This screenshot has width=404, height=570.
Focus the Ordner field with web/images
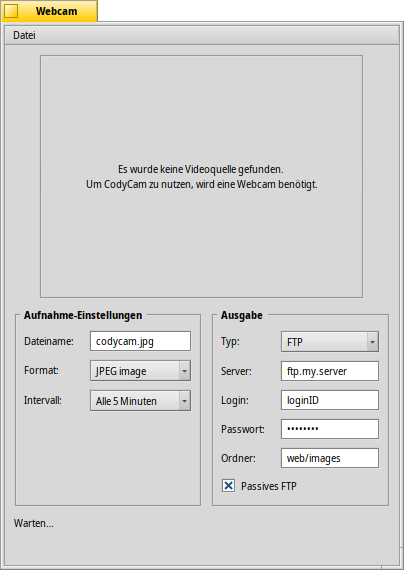point(330,458)
